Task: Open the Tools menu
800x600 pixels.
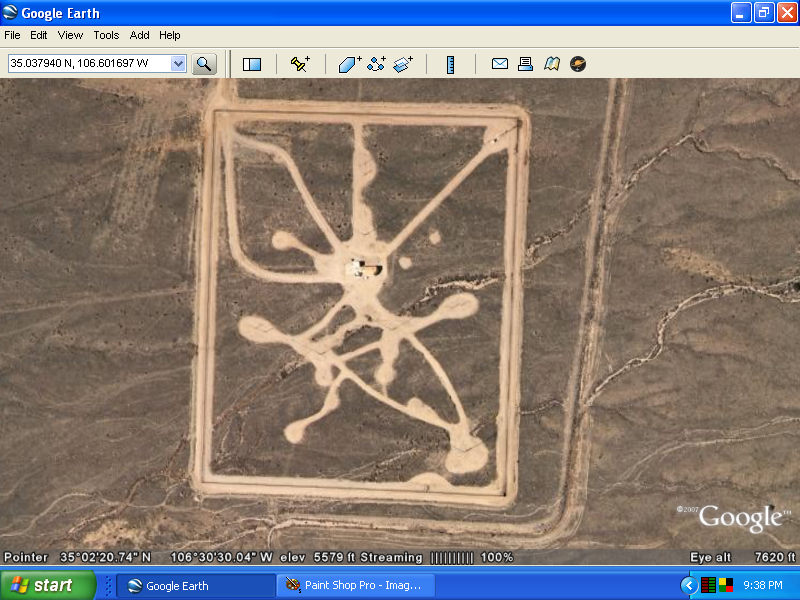Action: click(106, 35)
